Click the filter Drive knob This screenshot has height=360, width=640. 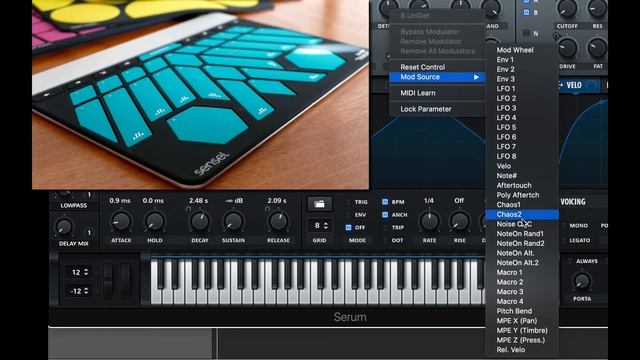tap(567, 48)
